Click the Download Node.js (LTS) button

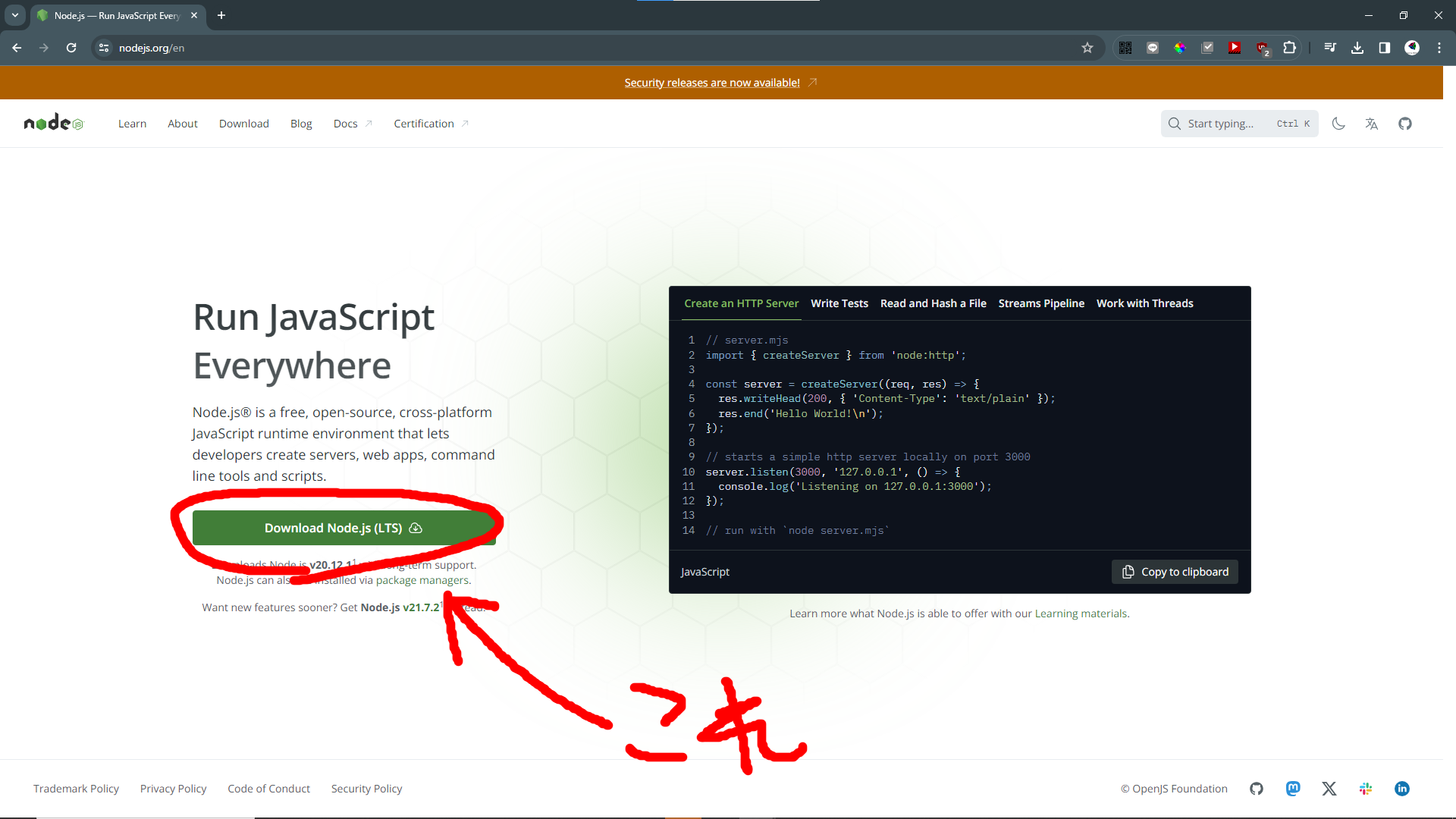click(x=344, y=528)
